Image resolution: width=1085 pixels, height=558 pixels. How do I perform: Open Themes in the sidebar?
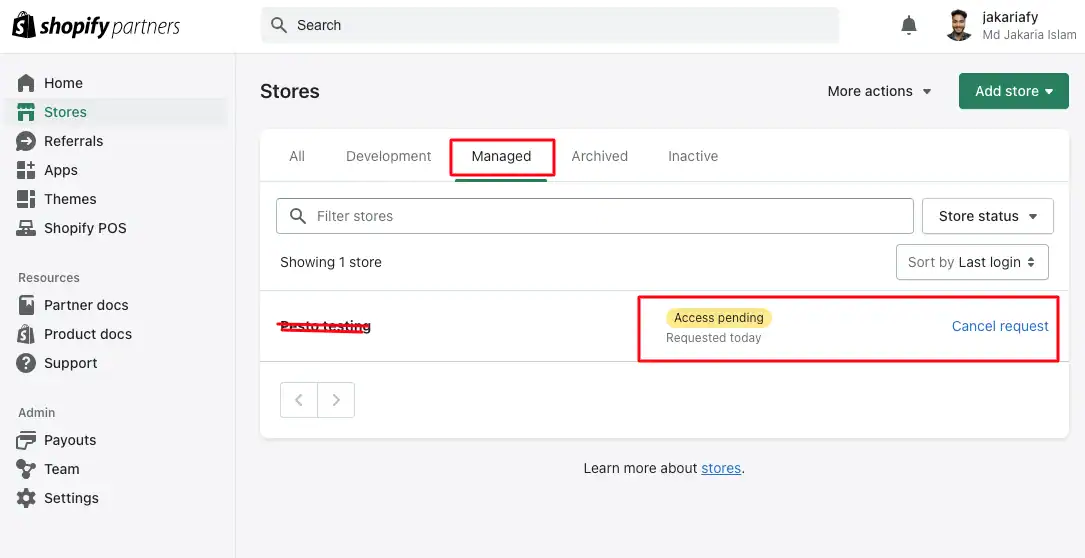[70, 199]
